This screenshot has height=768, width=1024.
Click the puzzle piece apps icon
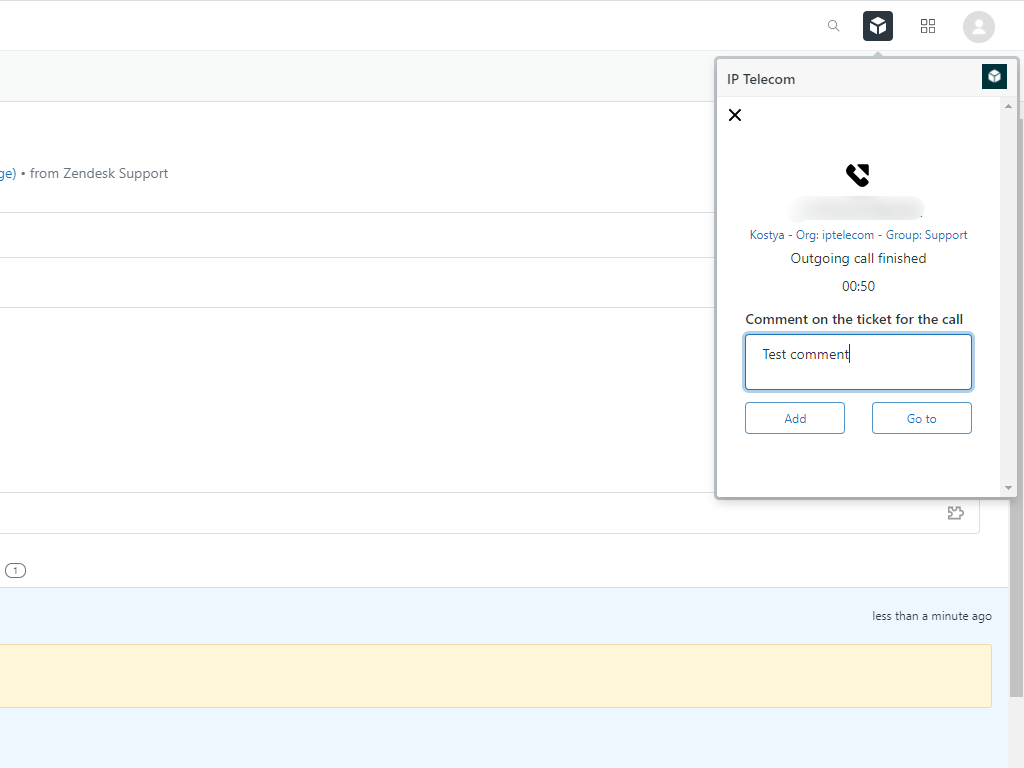[x=955, y=513]
